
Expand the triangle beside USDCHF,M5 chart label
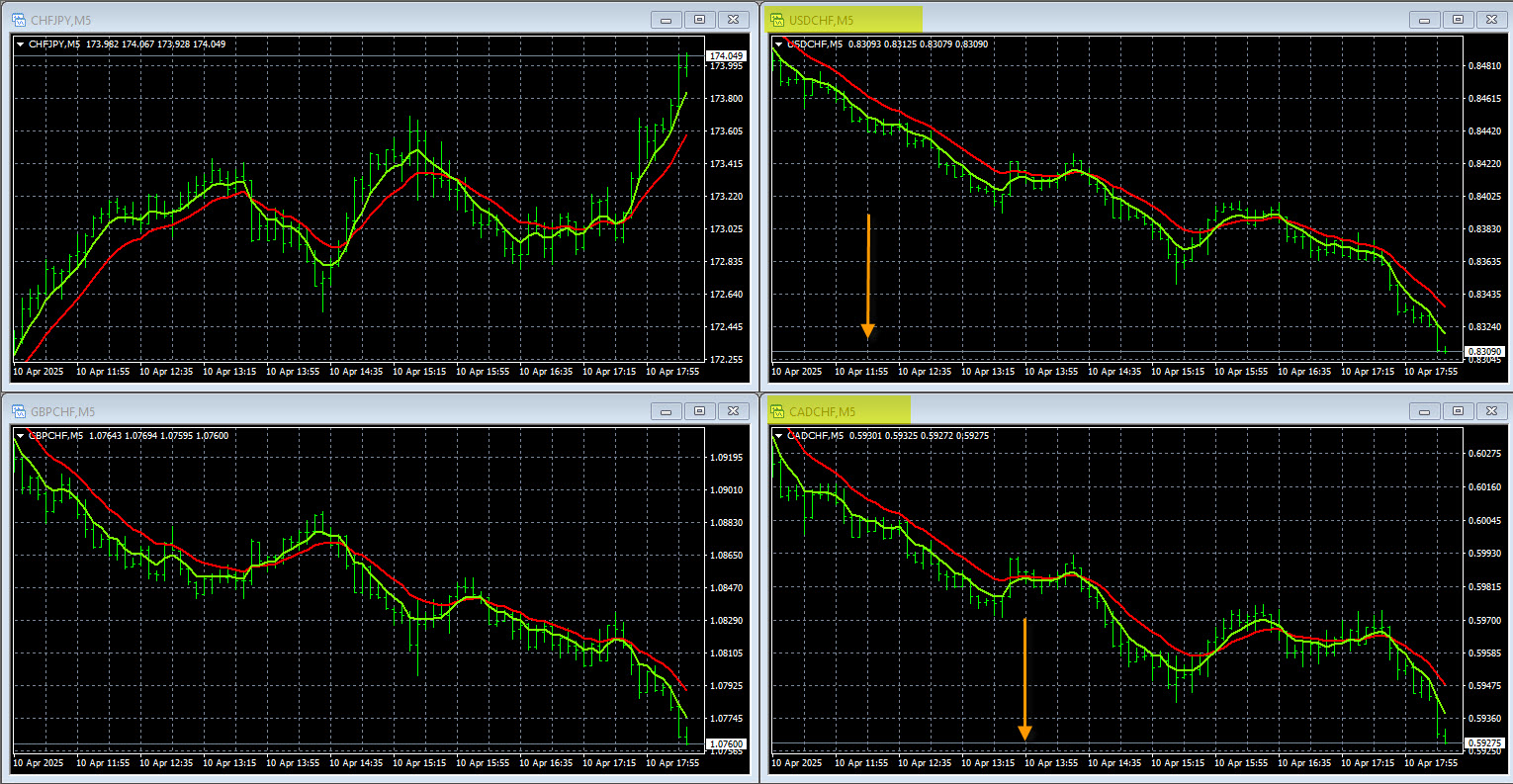779,44
